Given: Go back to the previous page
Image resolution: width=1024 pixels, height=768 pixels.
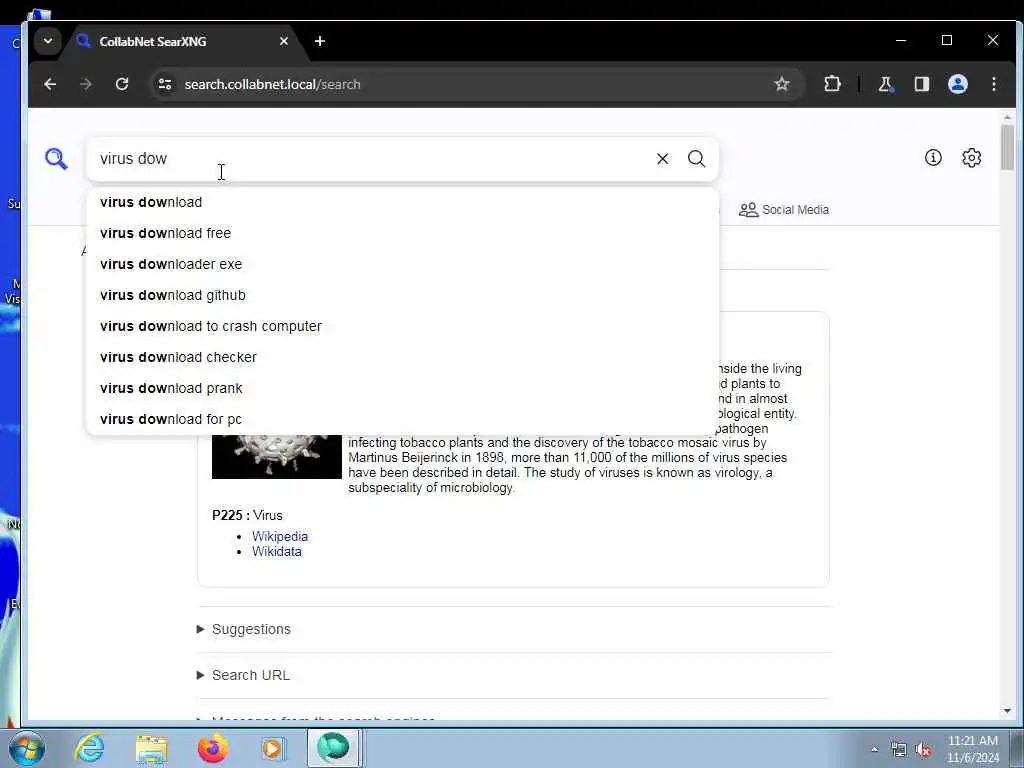Looking at the screenshot, I should (x=50, y=84).
